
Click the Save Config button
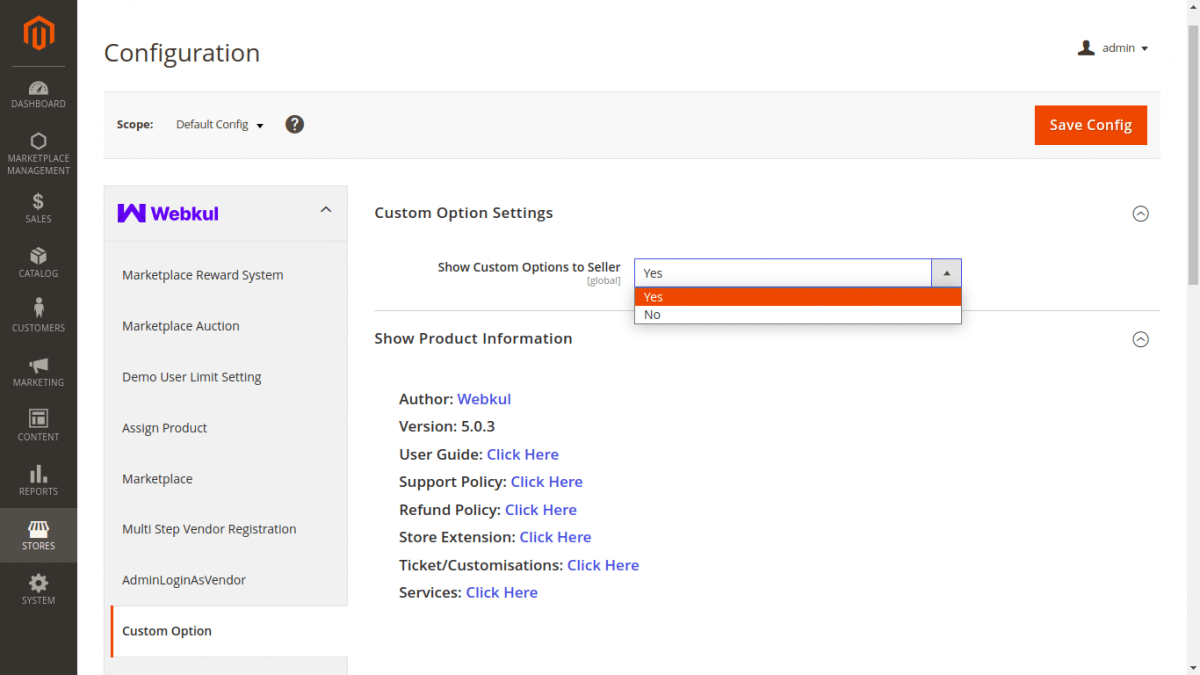tap(1090, 125)
